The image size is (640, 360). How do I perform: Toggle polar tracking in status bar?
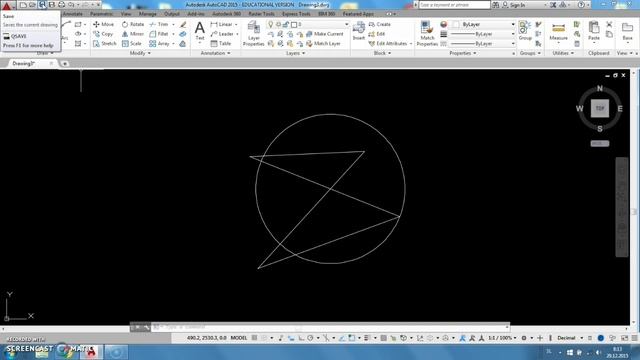click(x=310, y=338)
